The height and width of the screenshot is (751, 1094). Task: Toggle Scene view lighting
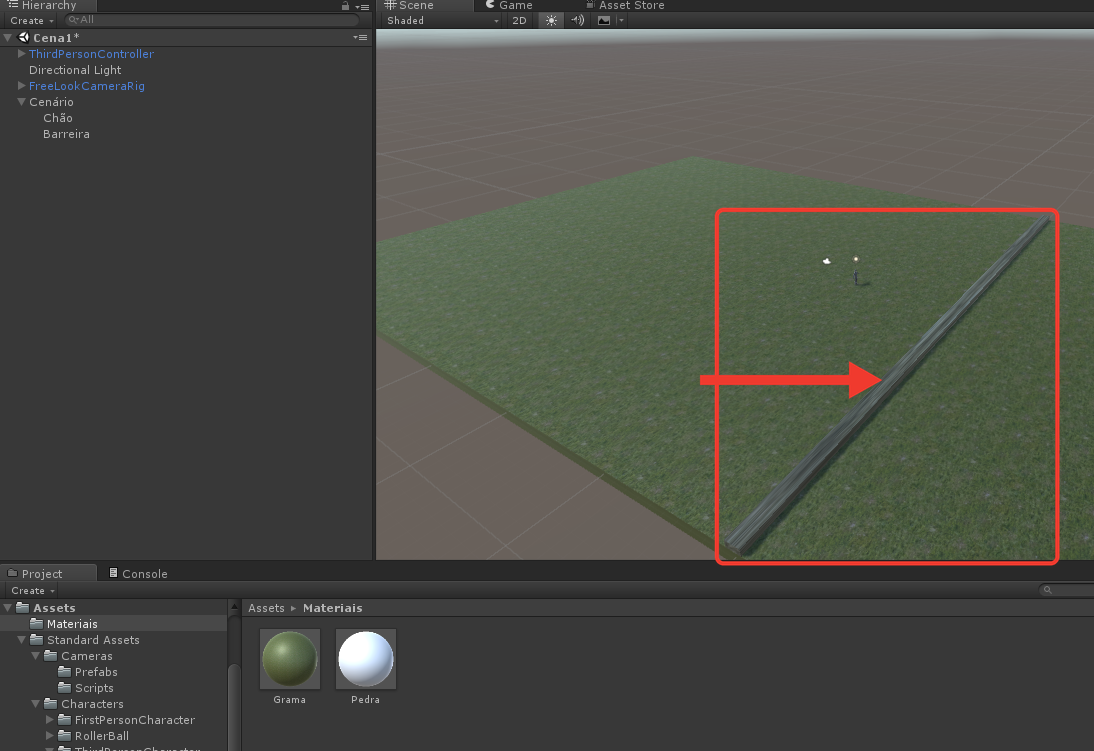(551, 20)
